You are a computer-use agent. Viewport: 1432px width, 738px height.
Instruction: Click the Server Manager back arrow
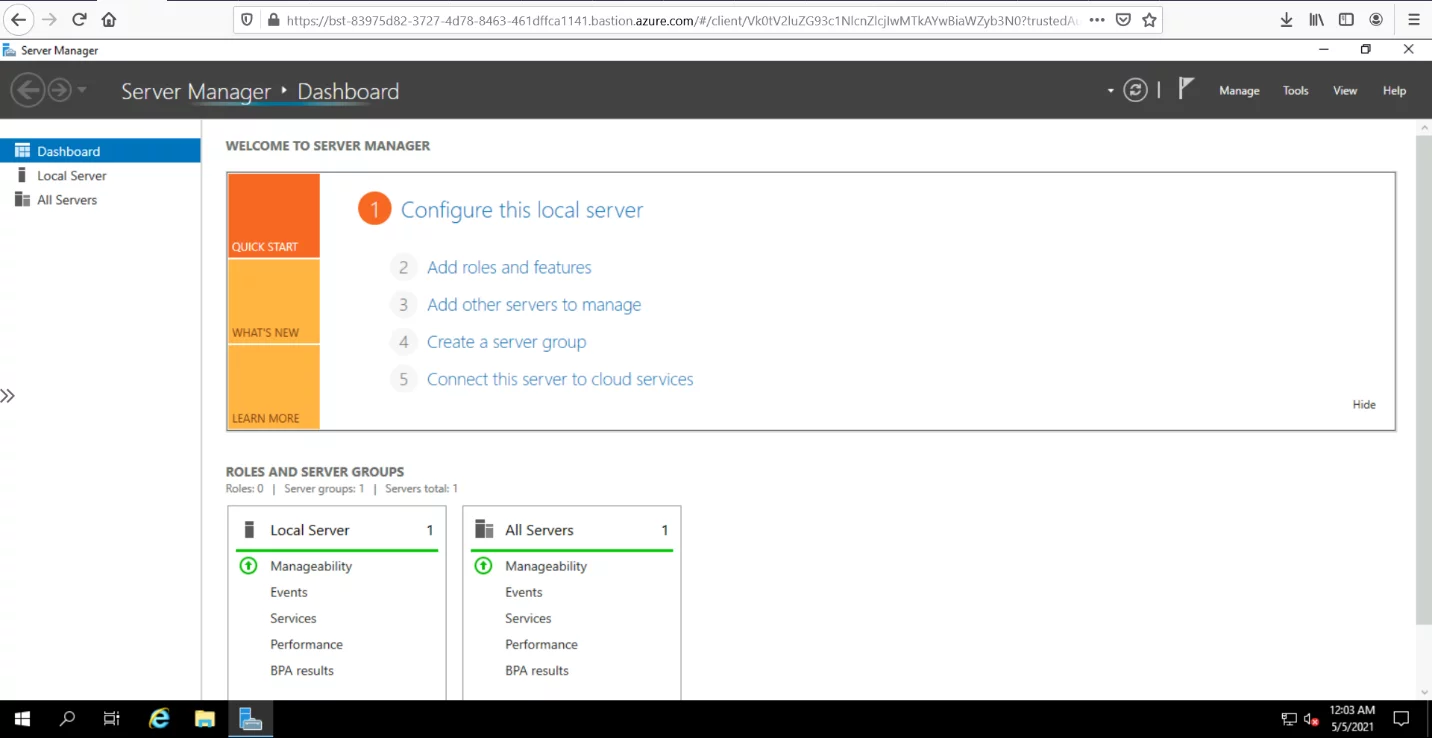click(27, 91)
